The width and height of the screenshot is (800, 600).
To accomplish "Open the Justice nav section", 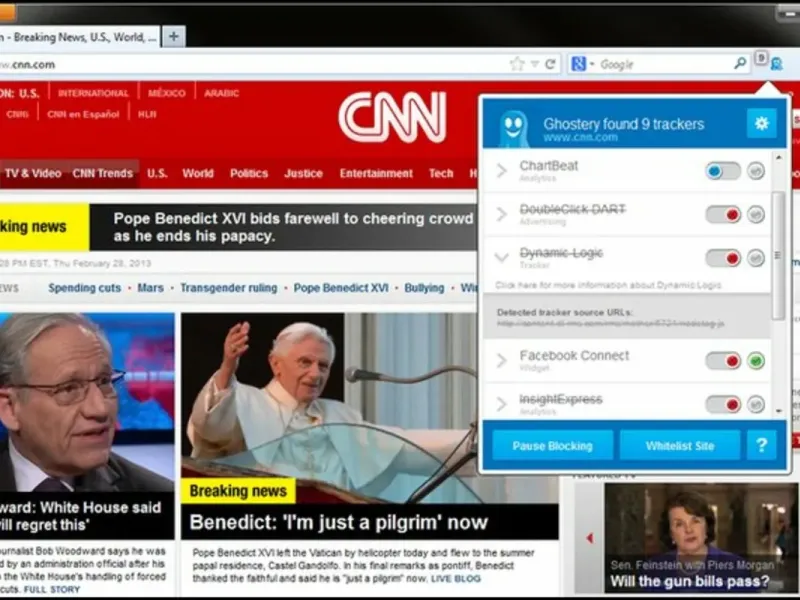I will point(304,173).
